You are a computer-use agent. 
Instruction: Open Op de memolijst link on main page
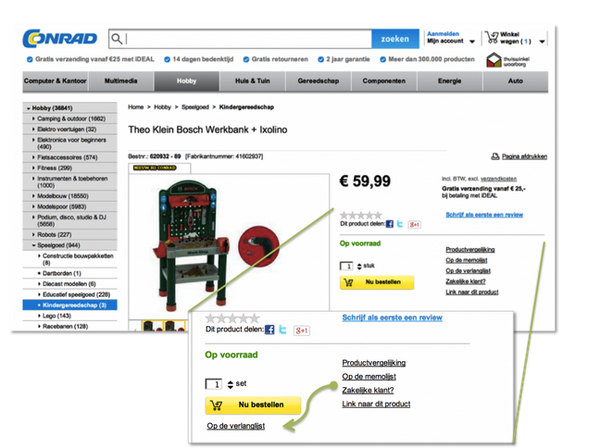tap(466, 260)
